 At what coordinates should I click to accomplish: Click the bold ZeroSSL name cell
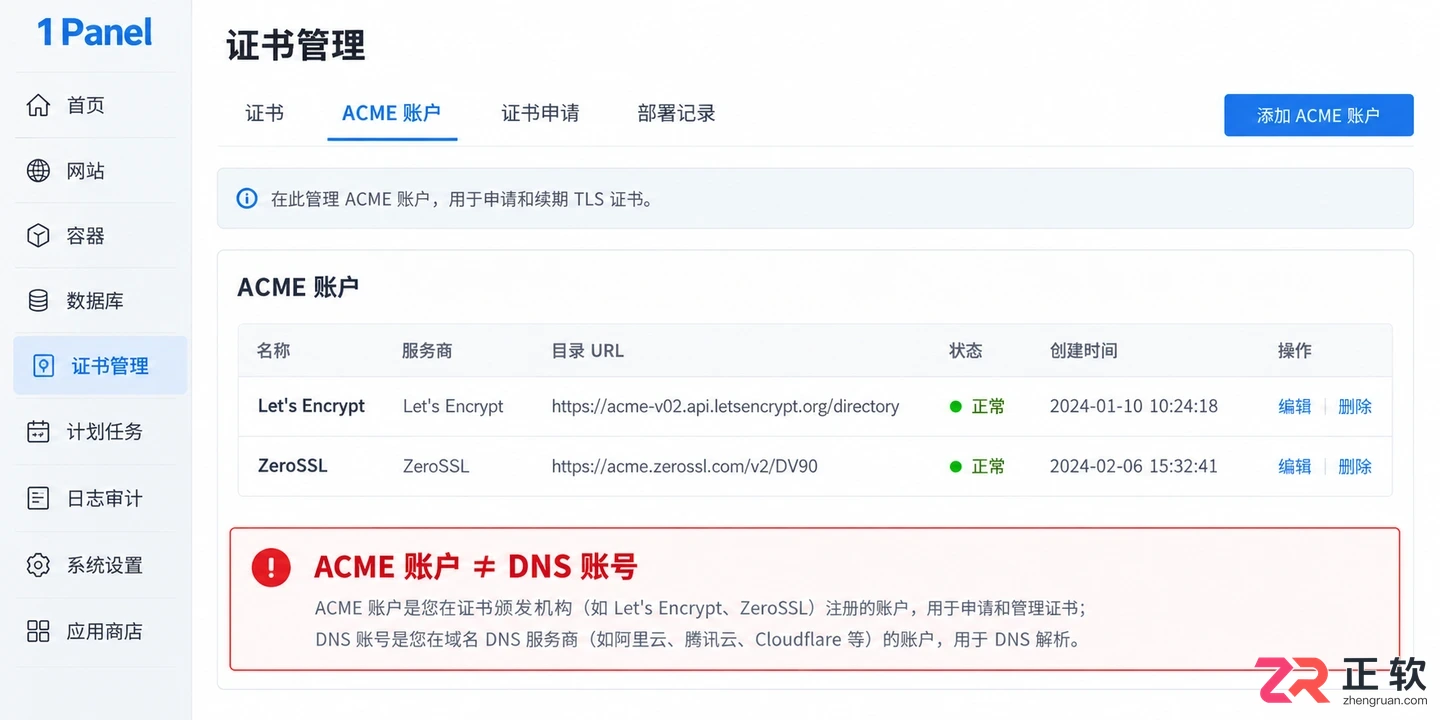click(292, 466)
